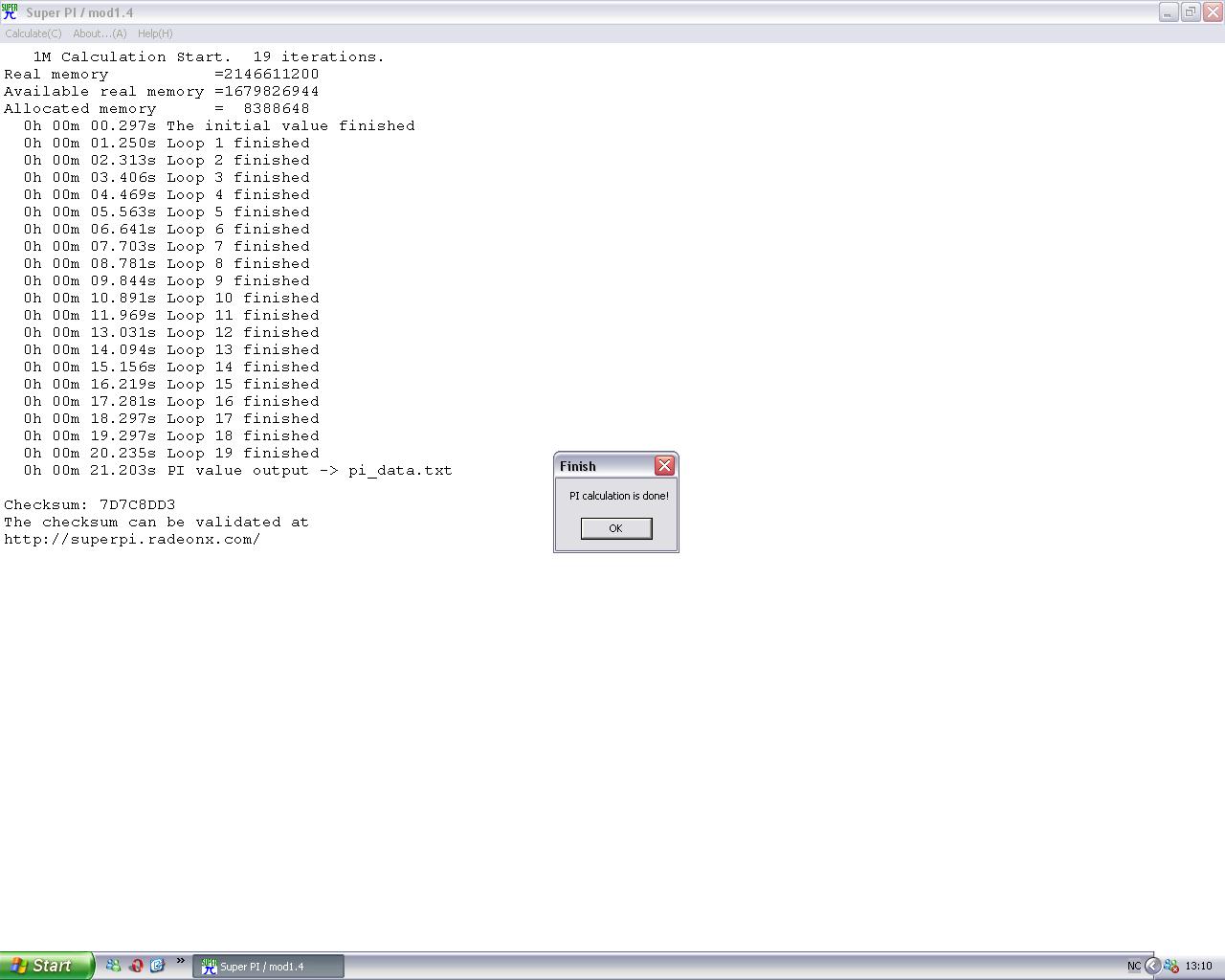
Task: Click the 'Loop 1 finished' line
Action: pos(167,144)
